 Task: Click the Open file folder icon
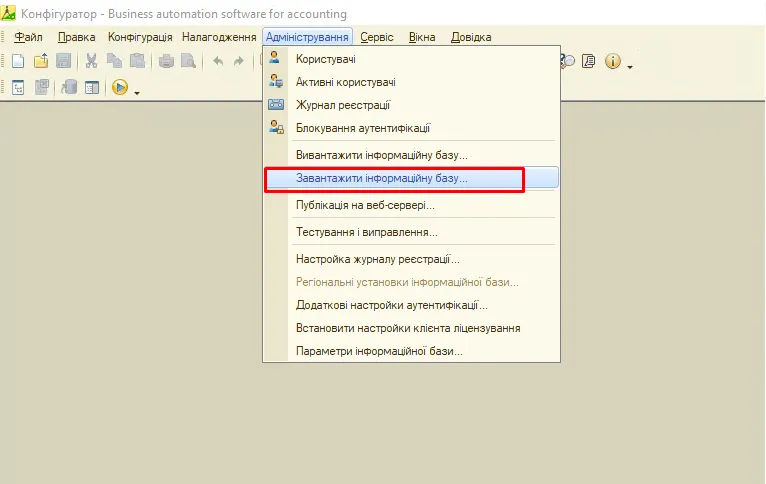pyautogui.click(x=41, y=61)
